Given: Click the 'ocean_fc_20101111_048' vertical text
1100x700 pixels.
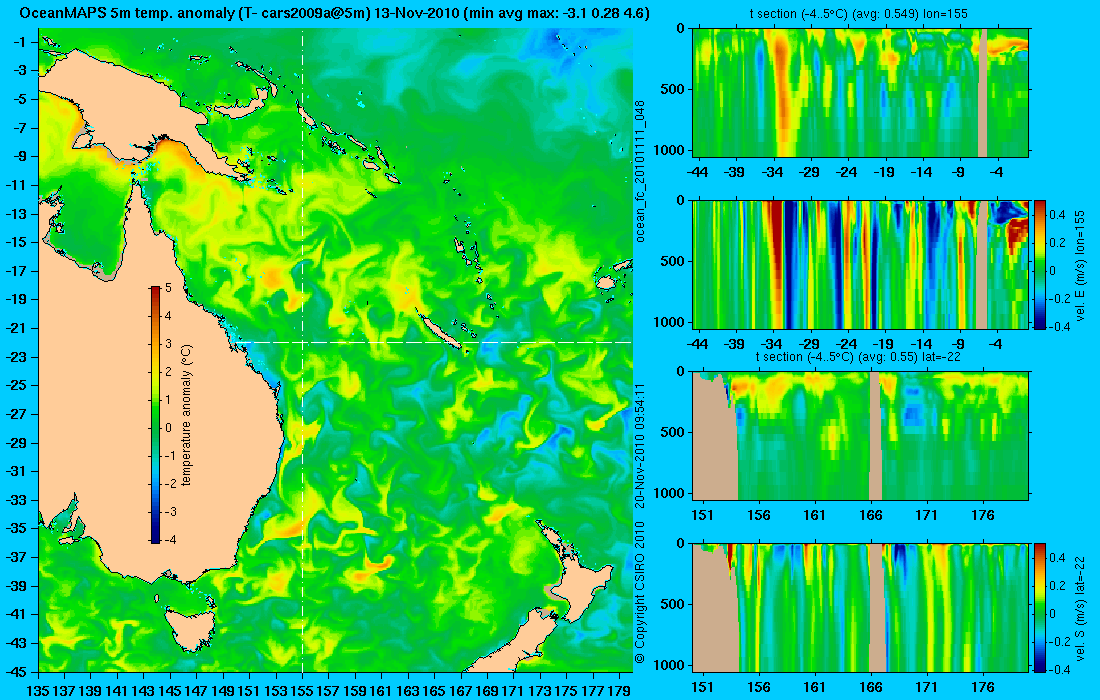Looking at the screenshot, I should (640, 171).
